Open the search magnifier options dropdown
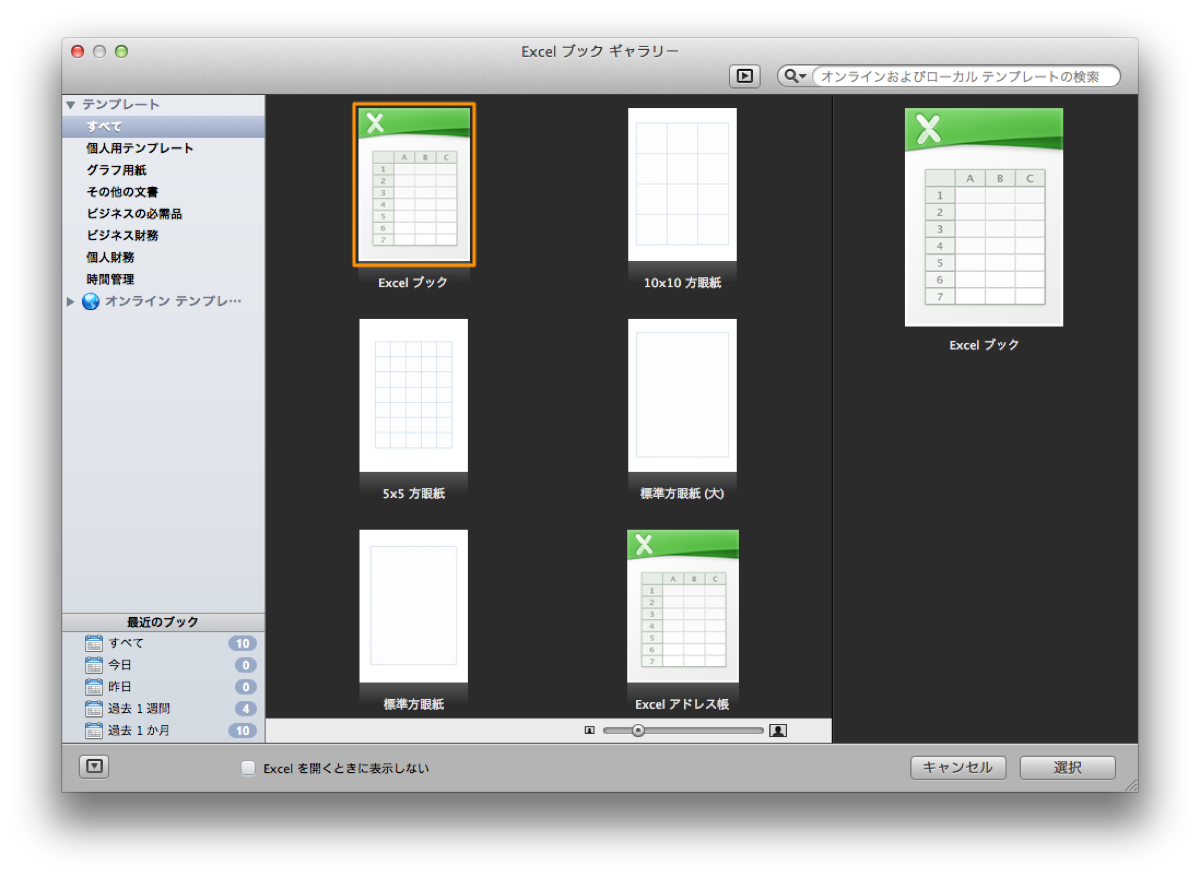 pos(796,76)
